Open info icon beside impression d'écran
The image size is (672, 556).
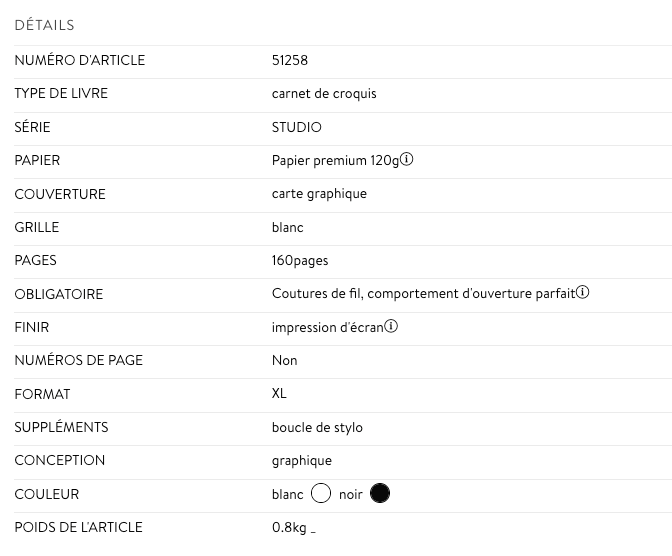[x=391, y=326]
